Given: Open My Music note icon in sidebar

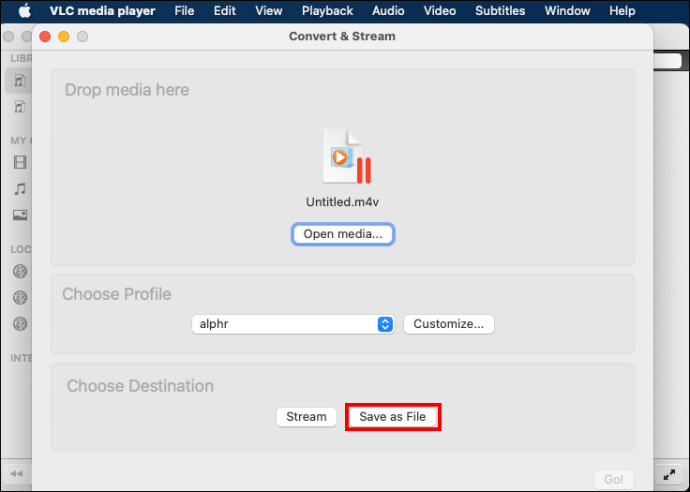Looking at the screenshot, I should 19,188.
